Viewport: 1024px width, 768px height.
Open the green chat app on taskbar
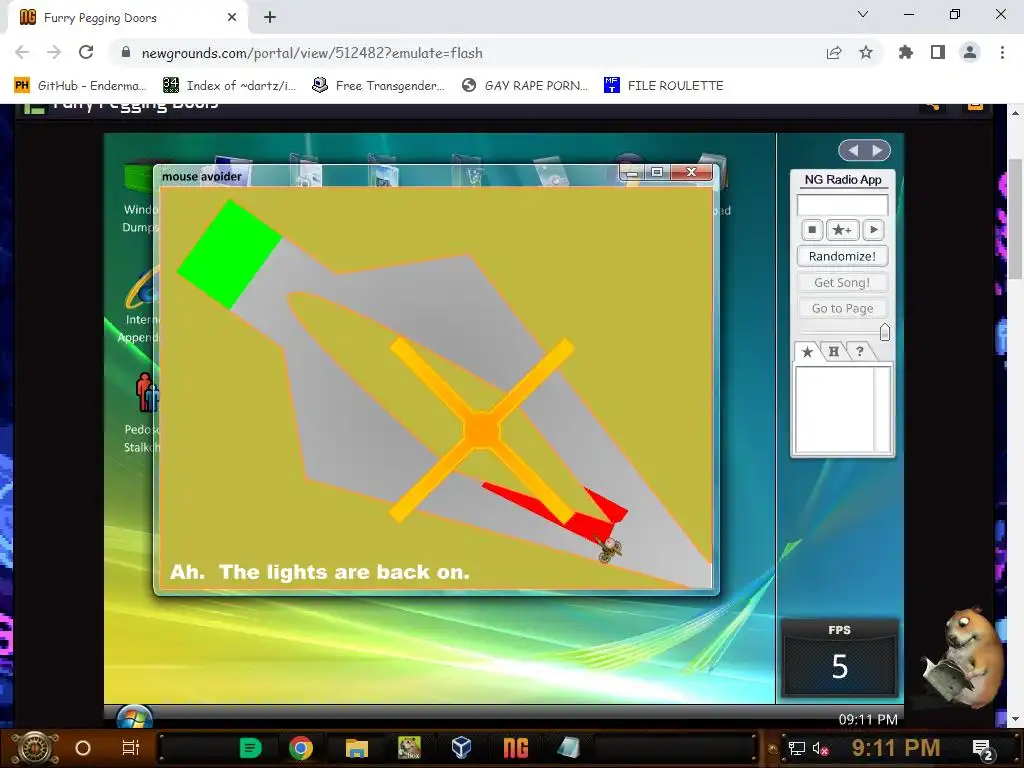[x=251, y=748]
